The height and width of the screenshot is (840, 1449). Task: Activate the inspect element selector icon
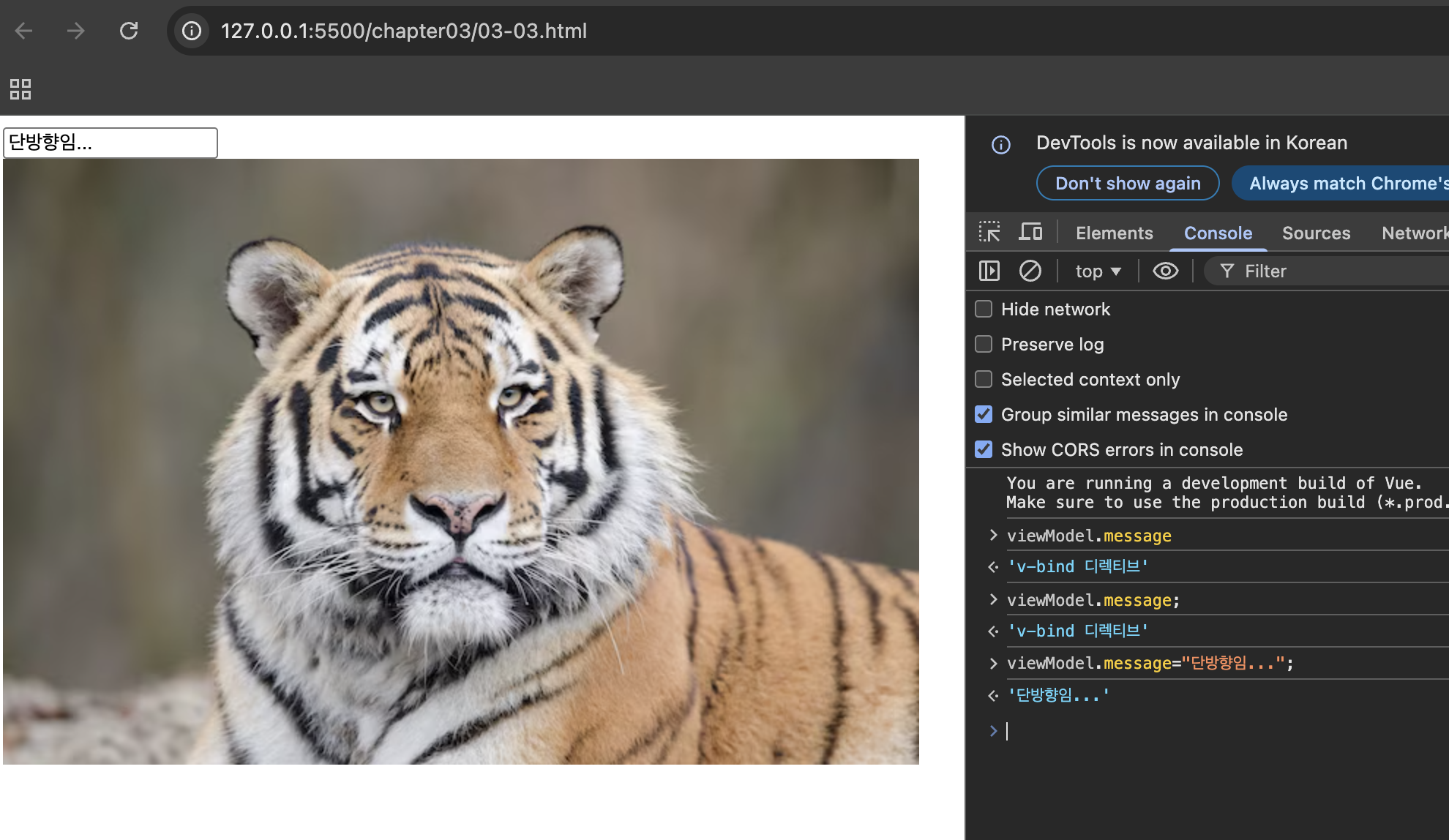pyautogui.click(x=989, y=233)
